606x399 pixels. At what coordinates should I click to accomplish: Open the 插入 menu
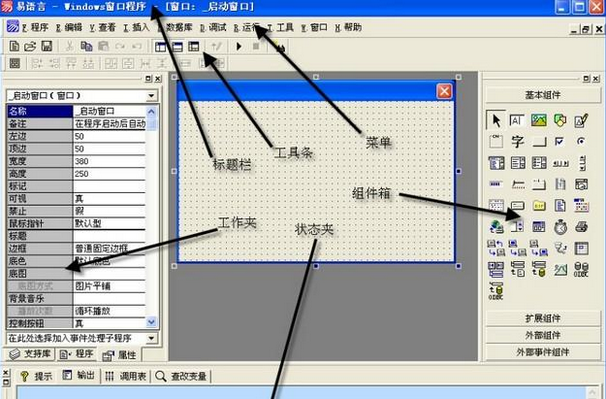click(136, 27)
